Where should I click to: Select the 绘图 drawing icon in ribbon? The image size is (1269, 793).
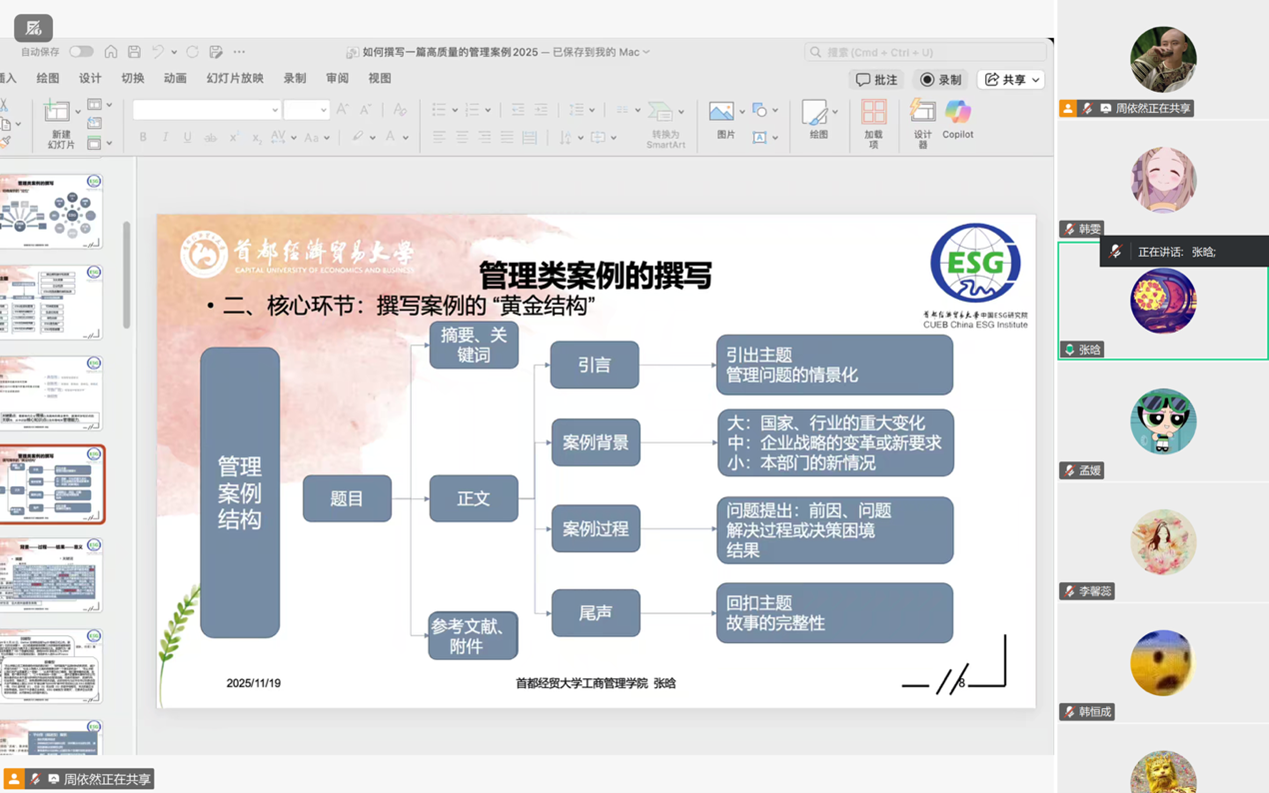[817, 119]
